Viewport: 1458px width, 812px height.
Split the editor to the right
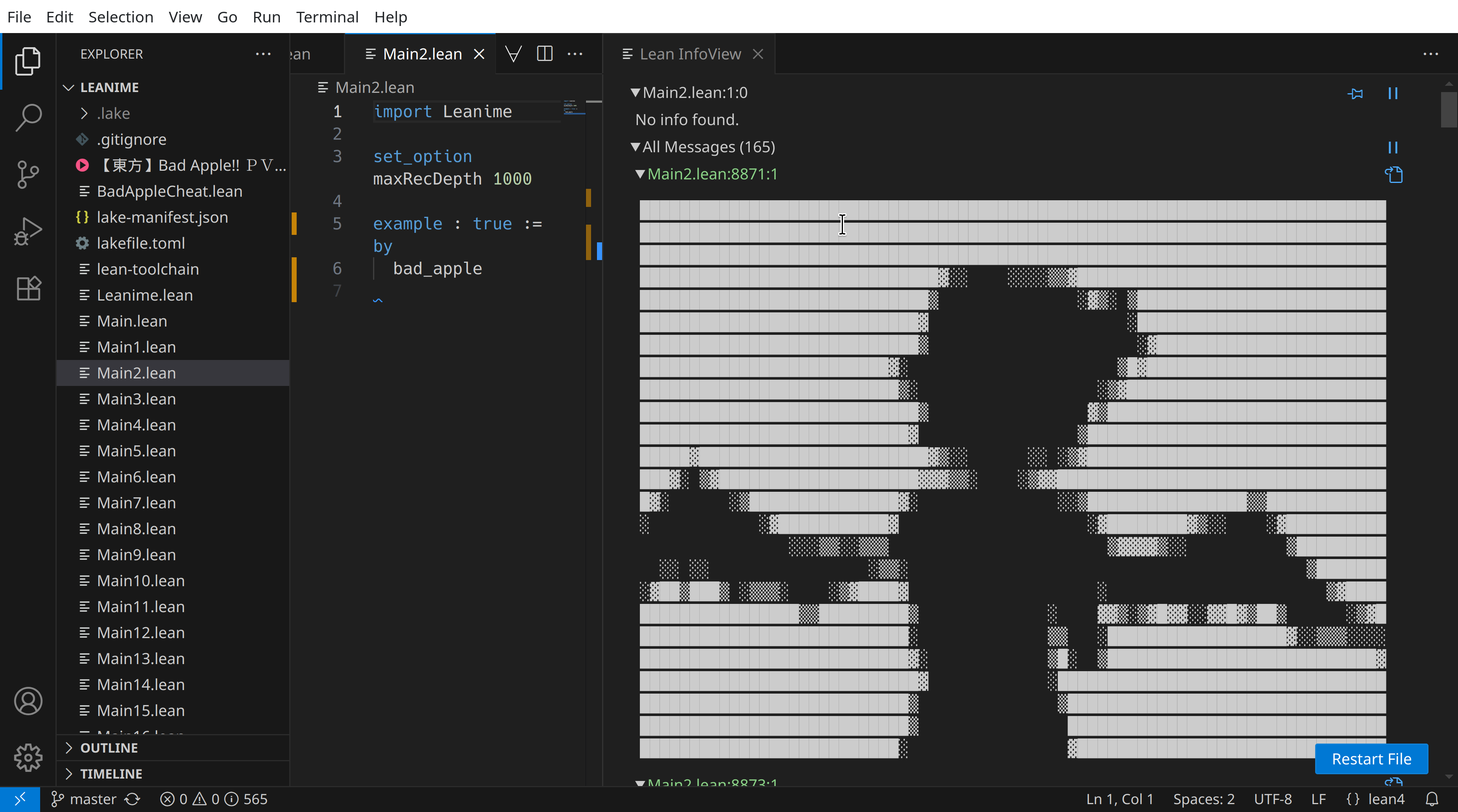545,54
